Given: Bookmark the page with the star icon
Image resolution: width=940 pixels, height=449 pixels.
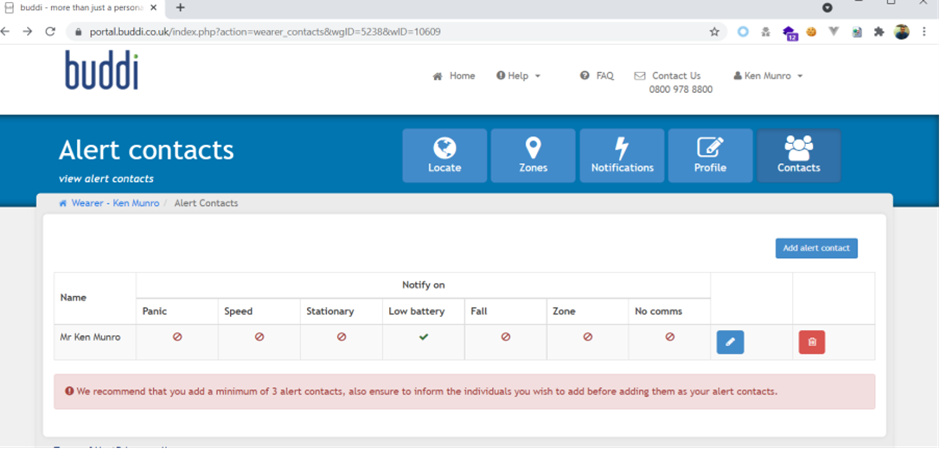Looking at the screenshot, I should pyautogui.click(x=715, y=32).
